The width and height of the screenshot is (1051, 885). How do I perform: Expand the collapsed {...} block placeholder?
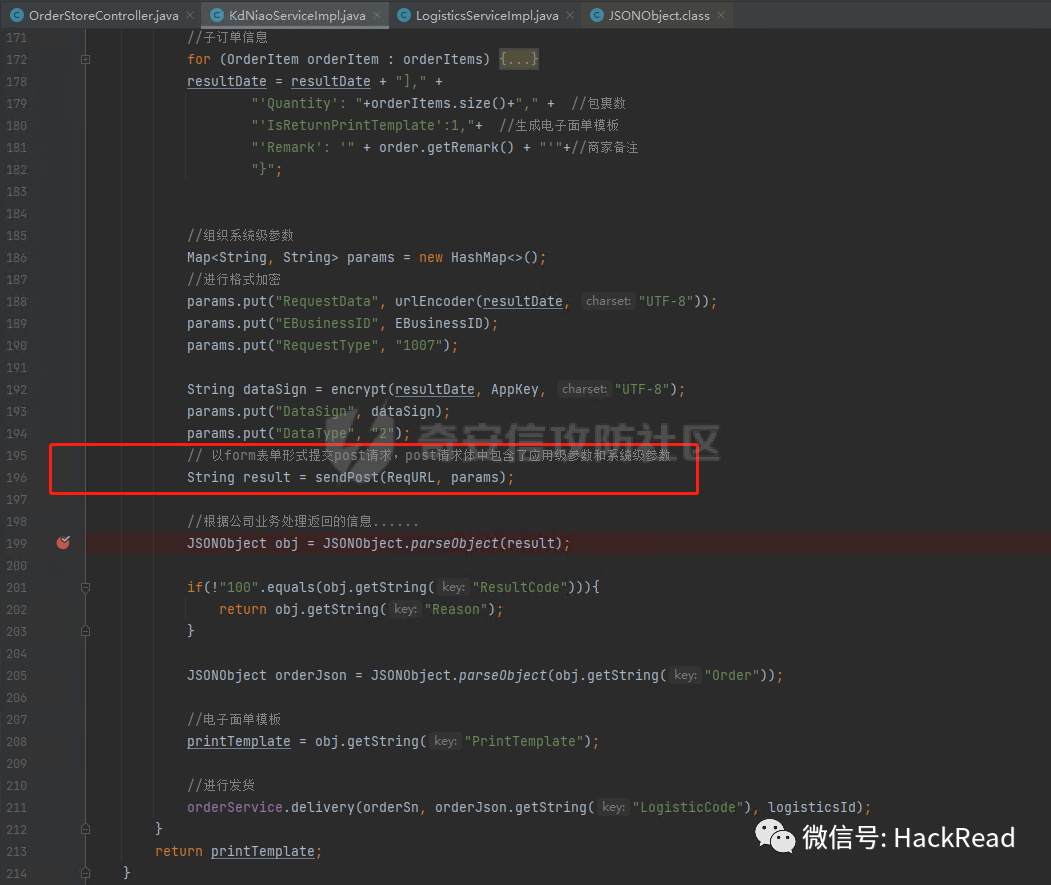click(519, 59)
